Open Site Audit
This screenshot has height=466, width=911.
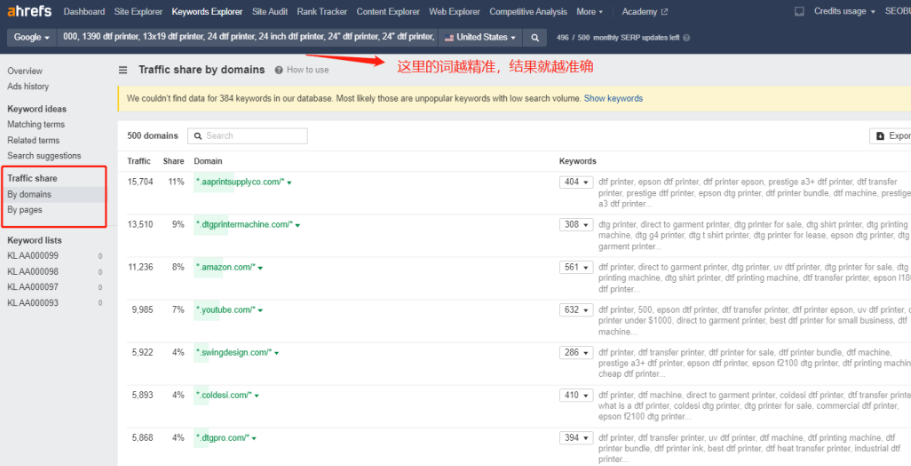click(270, 12)
